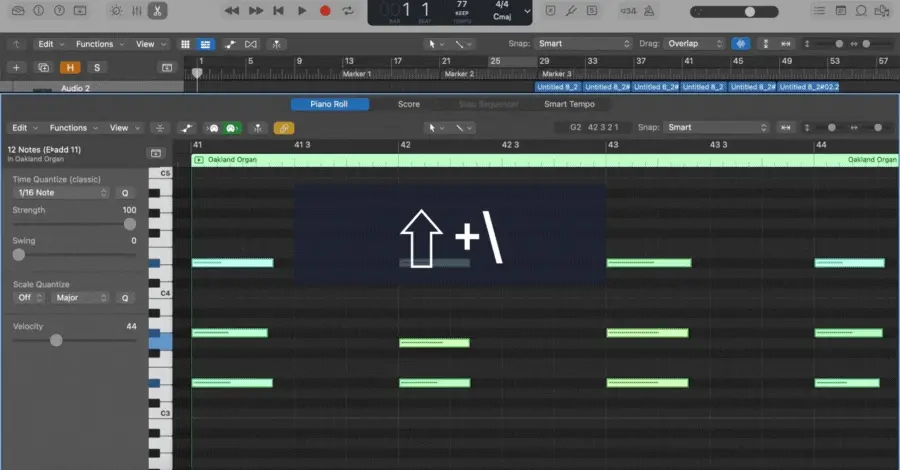Toggle Flex display in Tracks area
This screenshot has height=470, width=900.
(x=251, y=44)
